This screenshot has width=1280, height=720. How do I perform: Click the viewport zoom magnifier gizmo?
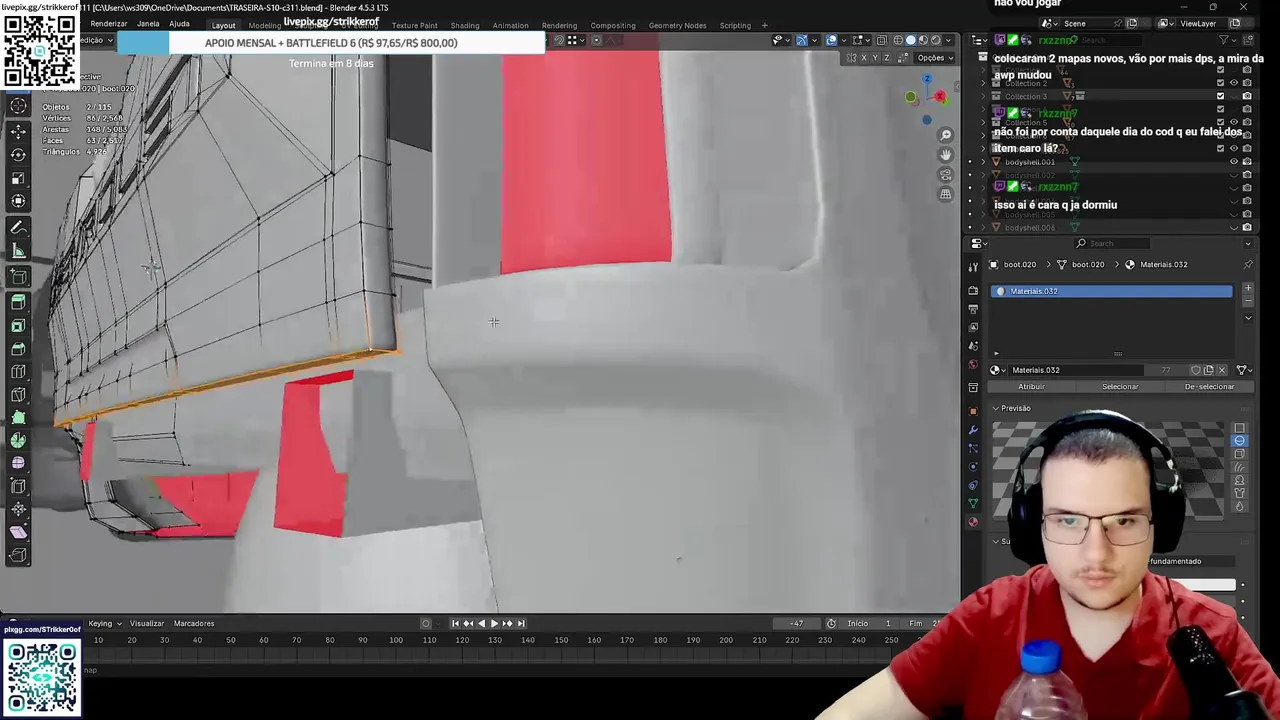pyautogui.click(x=946, y=135)
